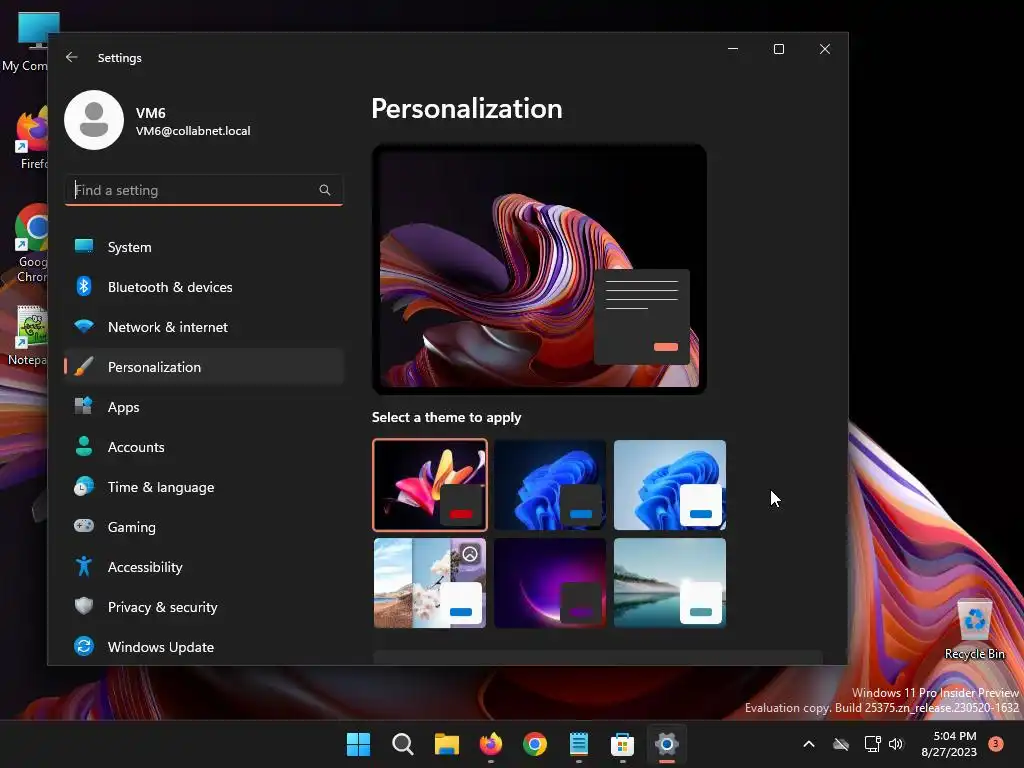Open the Accounts settings category
The width and height of the screenshot is (1024, 768).
[204, 447]
